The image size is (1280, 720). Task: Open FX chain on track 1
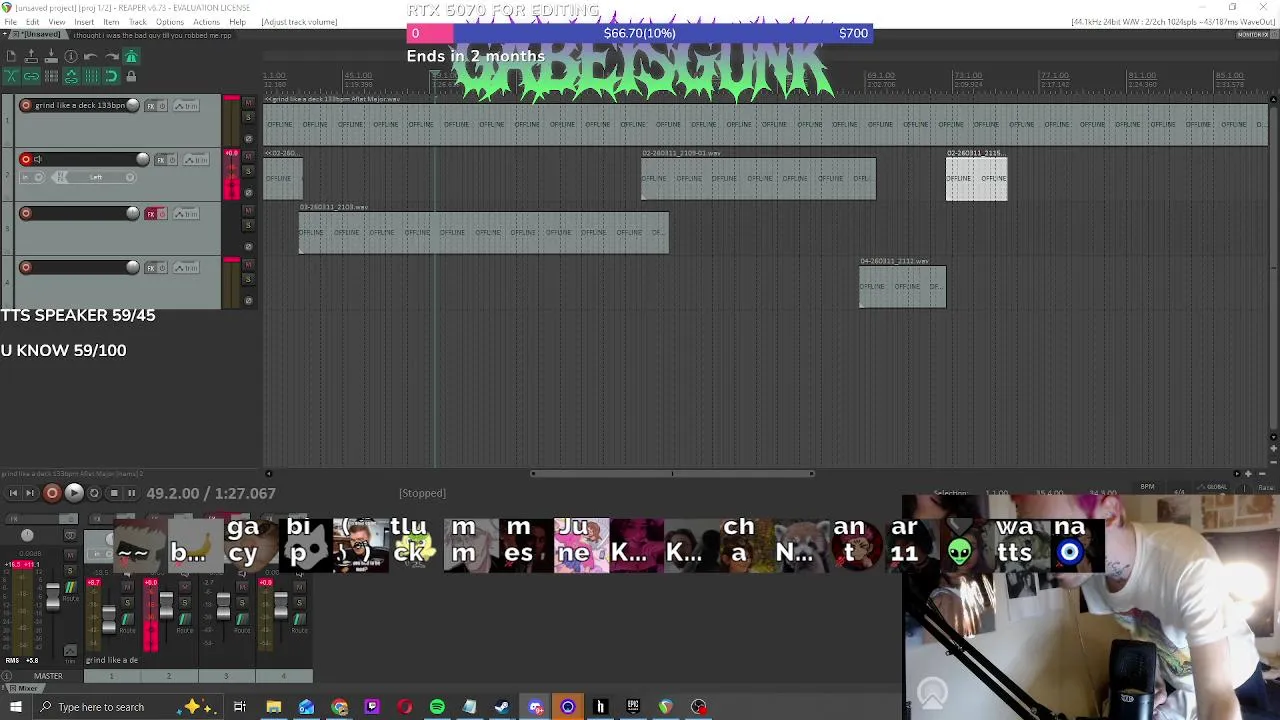click(x=152, y=106)
